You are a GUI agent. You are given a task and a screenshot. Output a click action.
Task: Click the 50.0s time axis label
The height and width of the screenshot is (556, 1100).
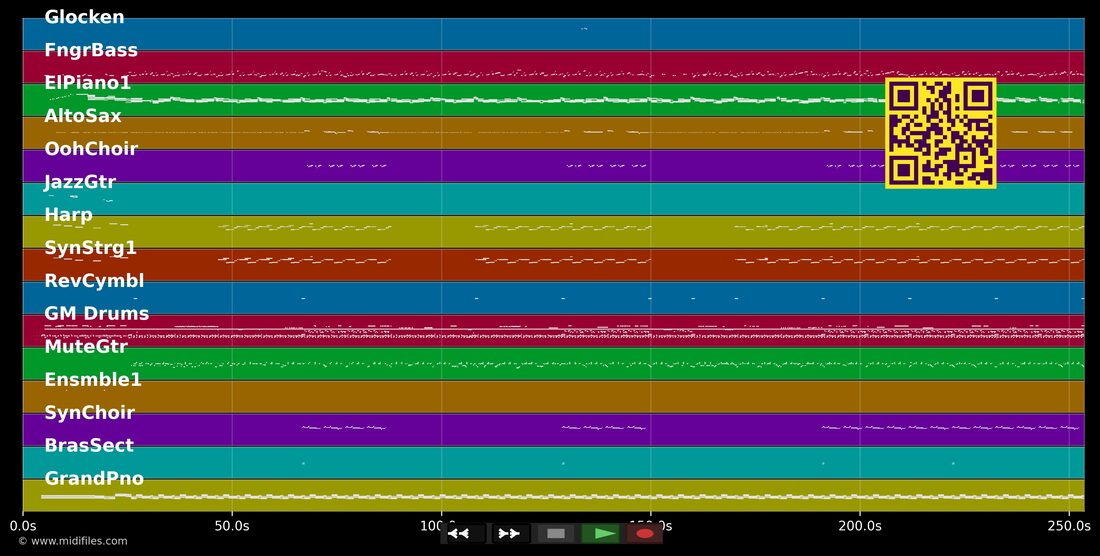[232, 525]
